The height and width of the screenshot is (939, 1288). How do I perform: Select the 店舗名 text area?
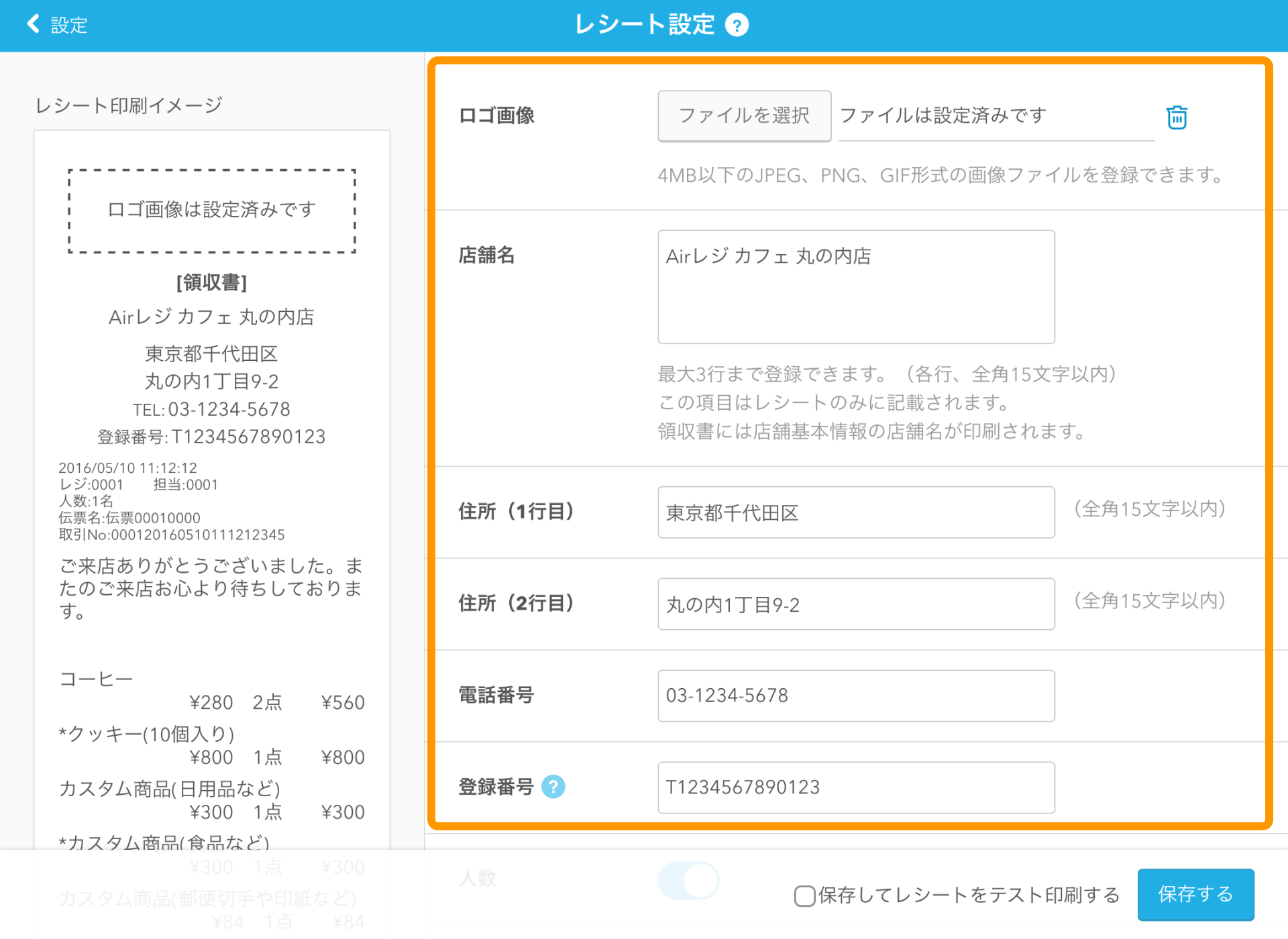point(855,287)
